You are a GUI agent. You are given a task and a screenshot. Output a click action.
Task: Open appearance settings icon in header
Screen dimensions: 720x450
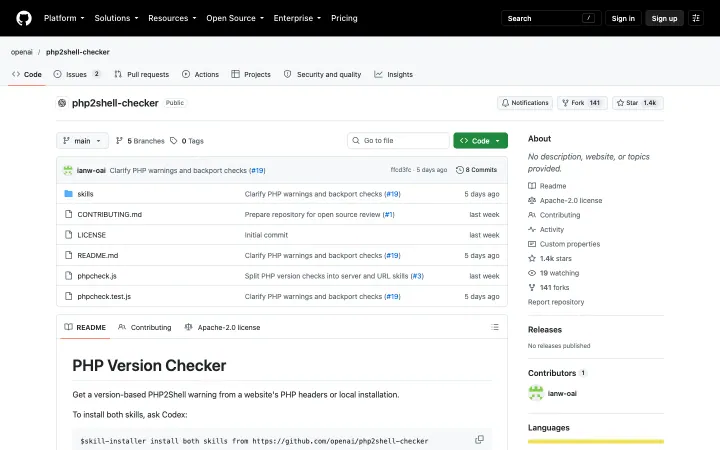click(x=696, y=18)
